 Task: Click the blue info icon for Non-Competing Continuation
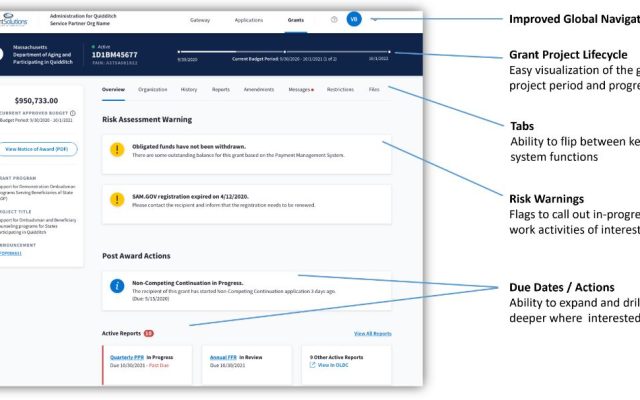point(119,287)
